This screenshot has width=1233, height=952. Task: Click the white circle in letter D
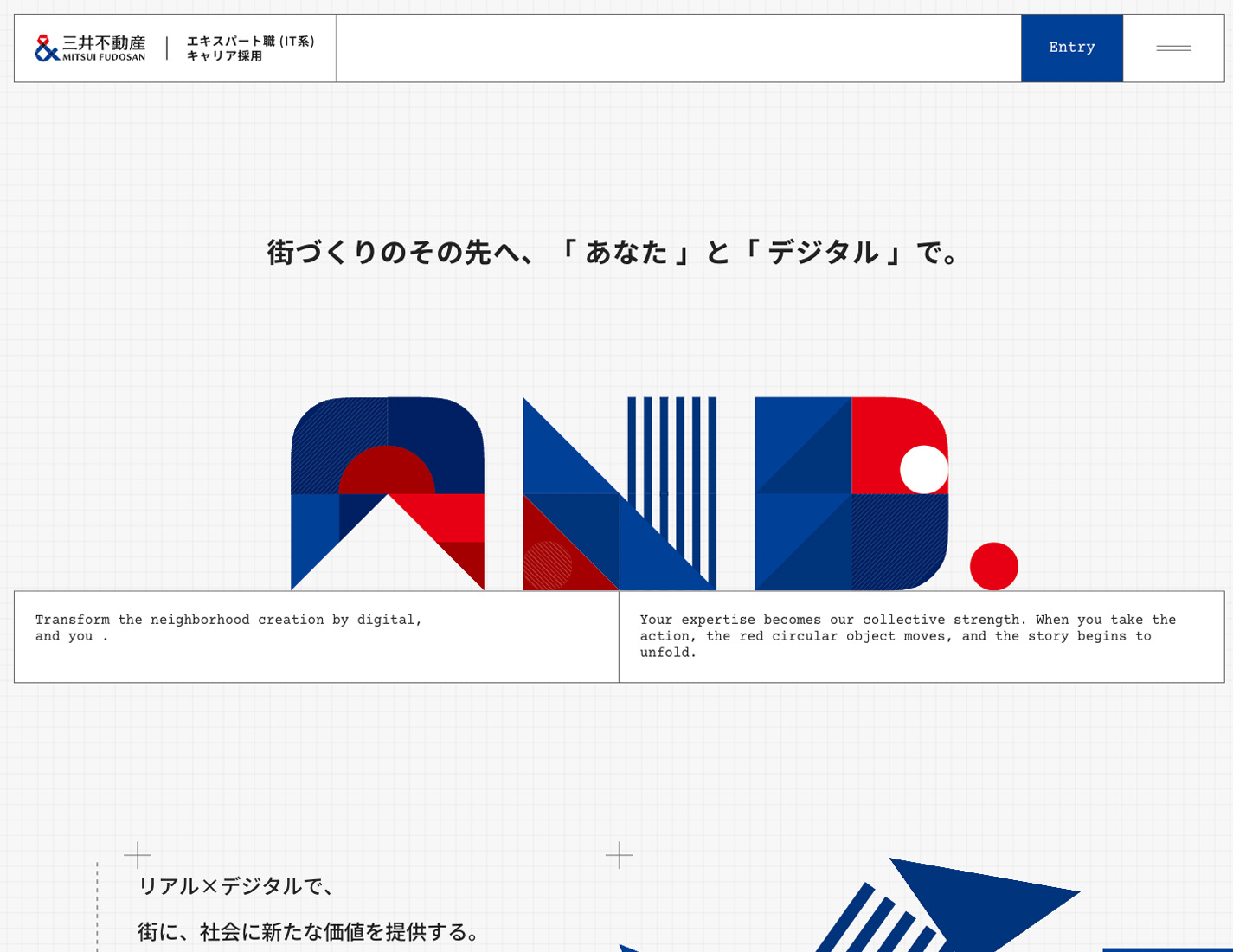tap(924, 470)
